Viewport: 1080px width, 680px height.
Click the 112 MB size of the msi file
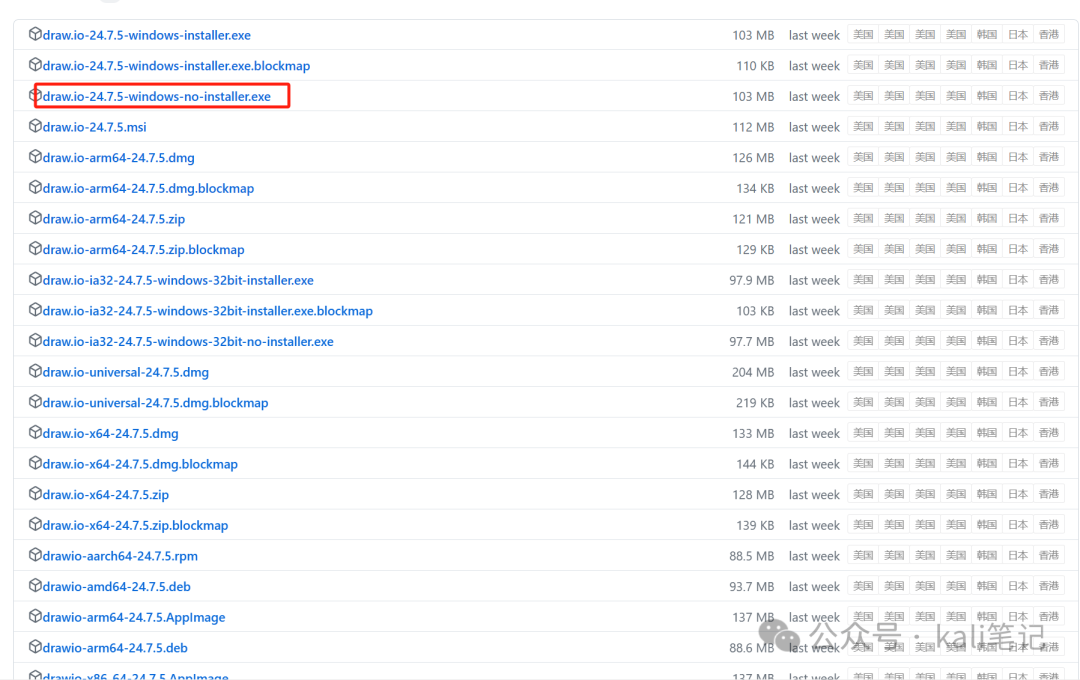click(753, 127)
